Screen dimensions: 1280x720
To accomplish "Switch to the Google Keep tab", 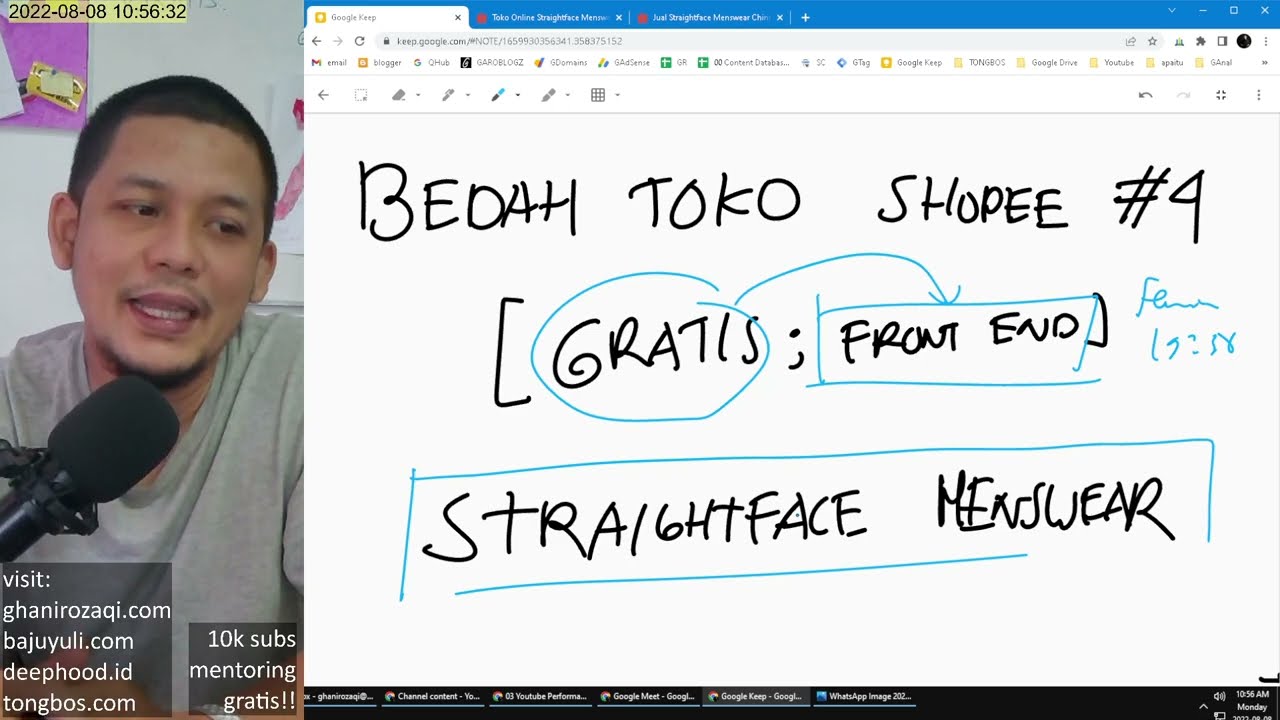I will coord(386,17).
